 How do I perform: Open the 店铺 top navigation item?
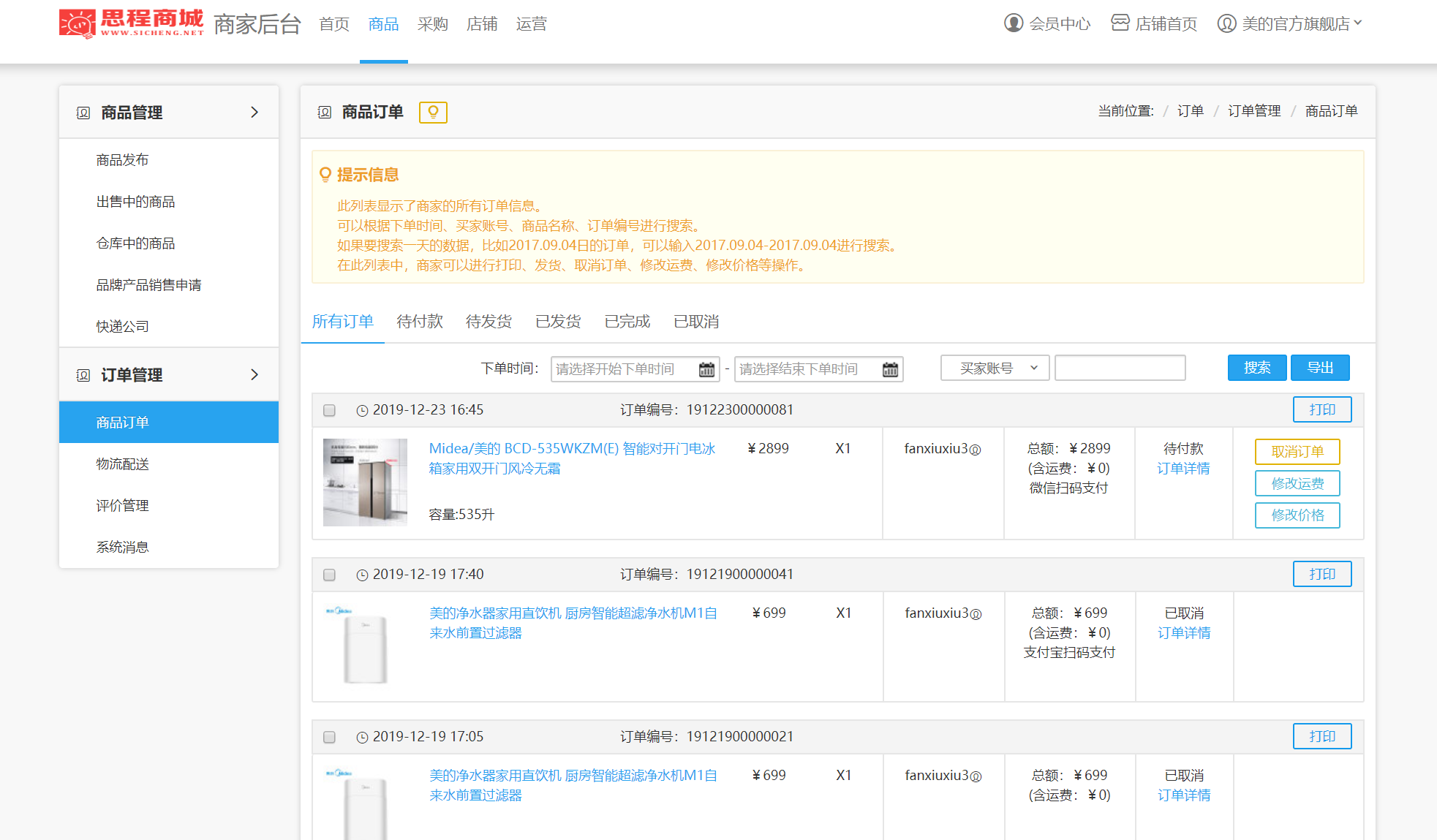(x=482, y=24)
